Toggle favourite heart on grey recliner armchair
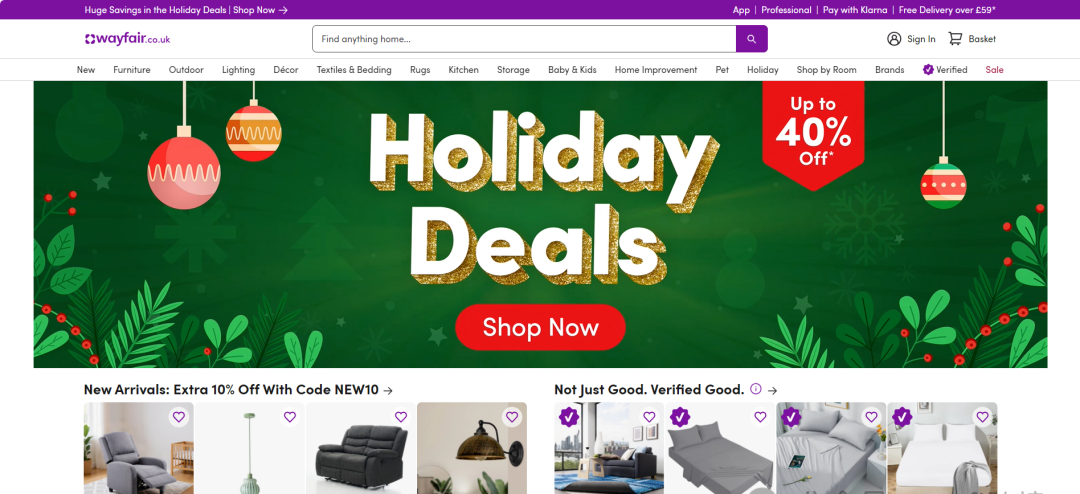 pyautogui.click(x=179, y=417)
